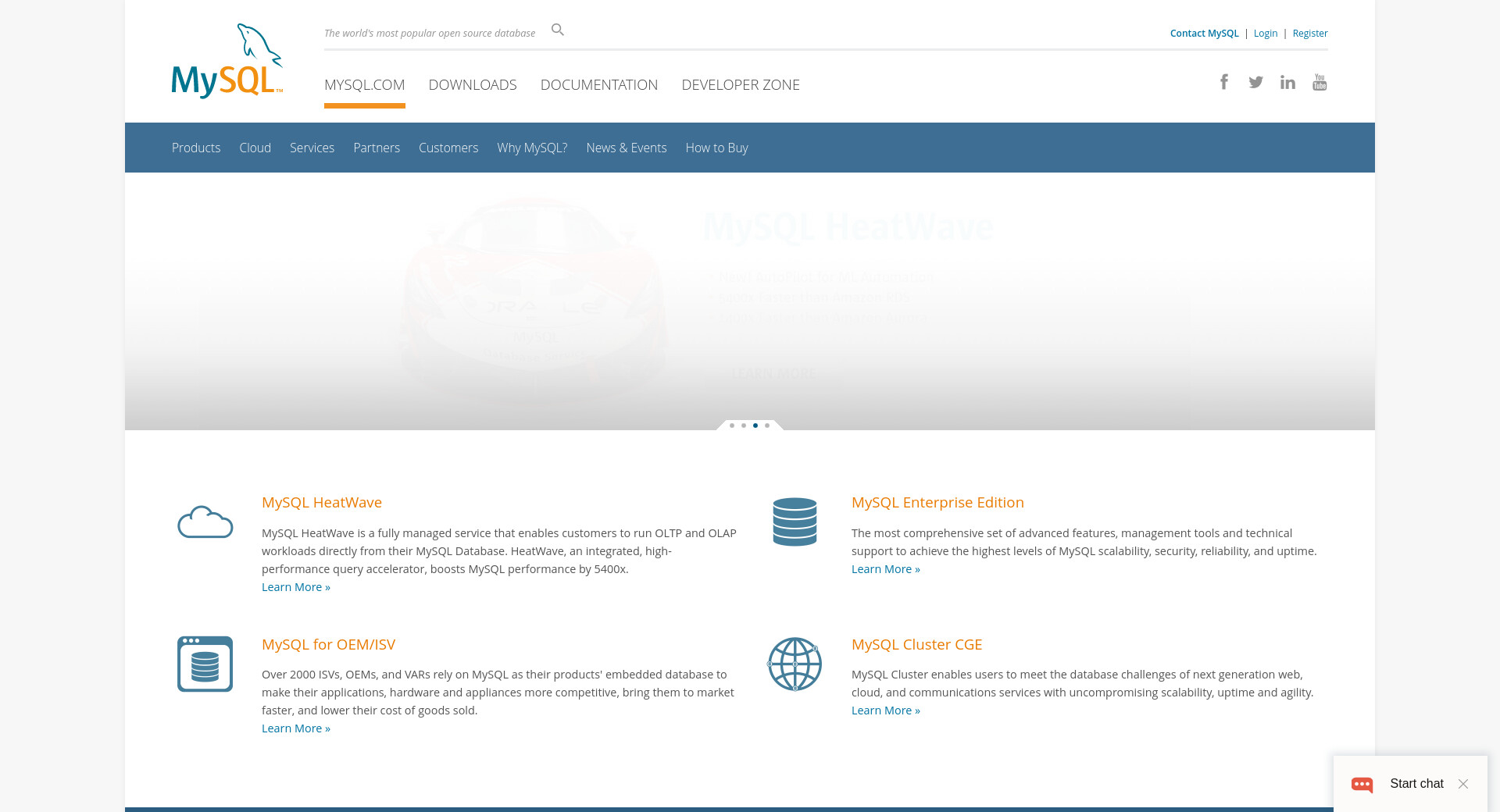Open the Products menu
1500x812 pixels.
pos(196,148)
